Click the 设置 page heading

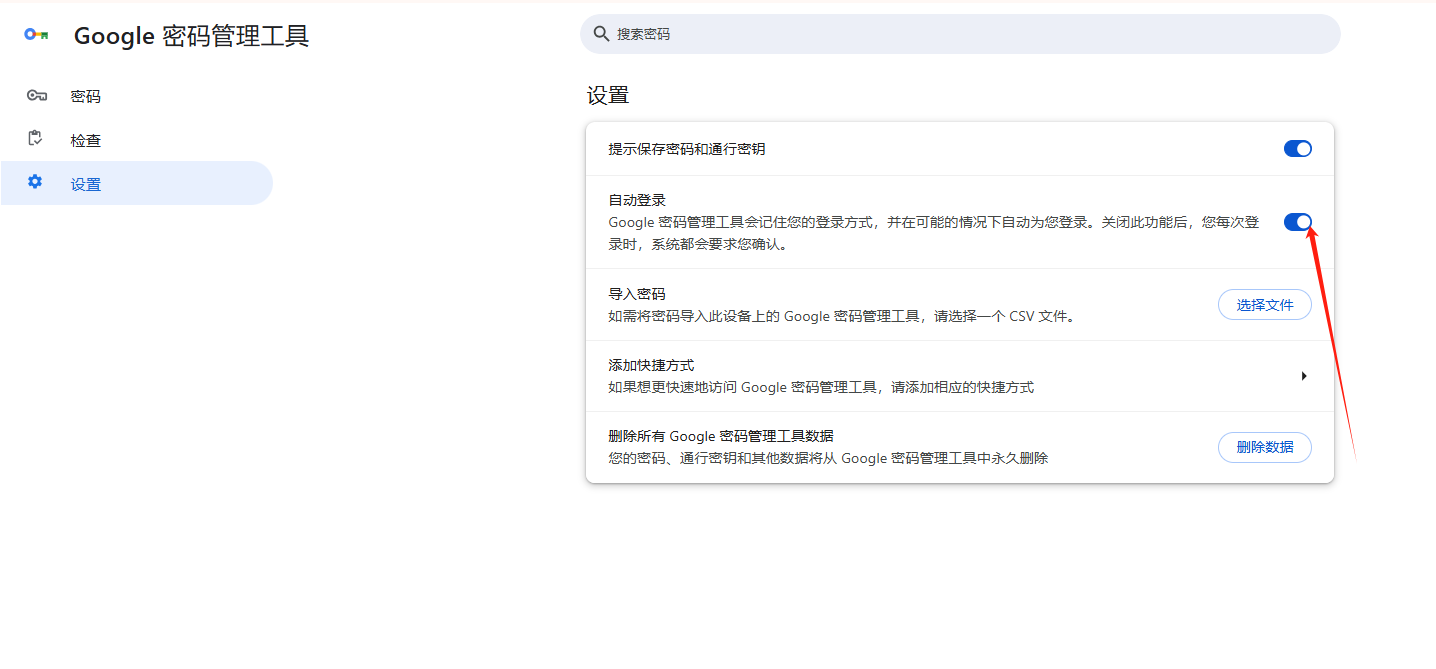tap(608, 96)
